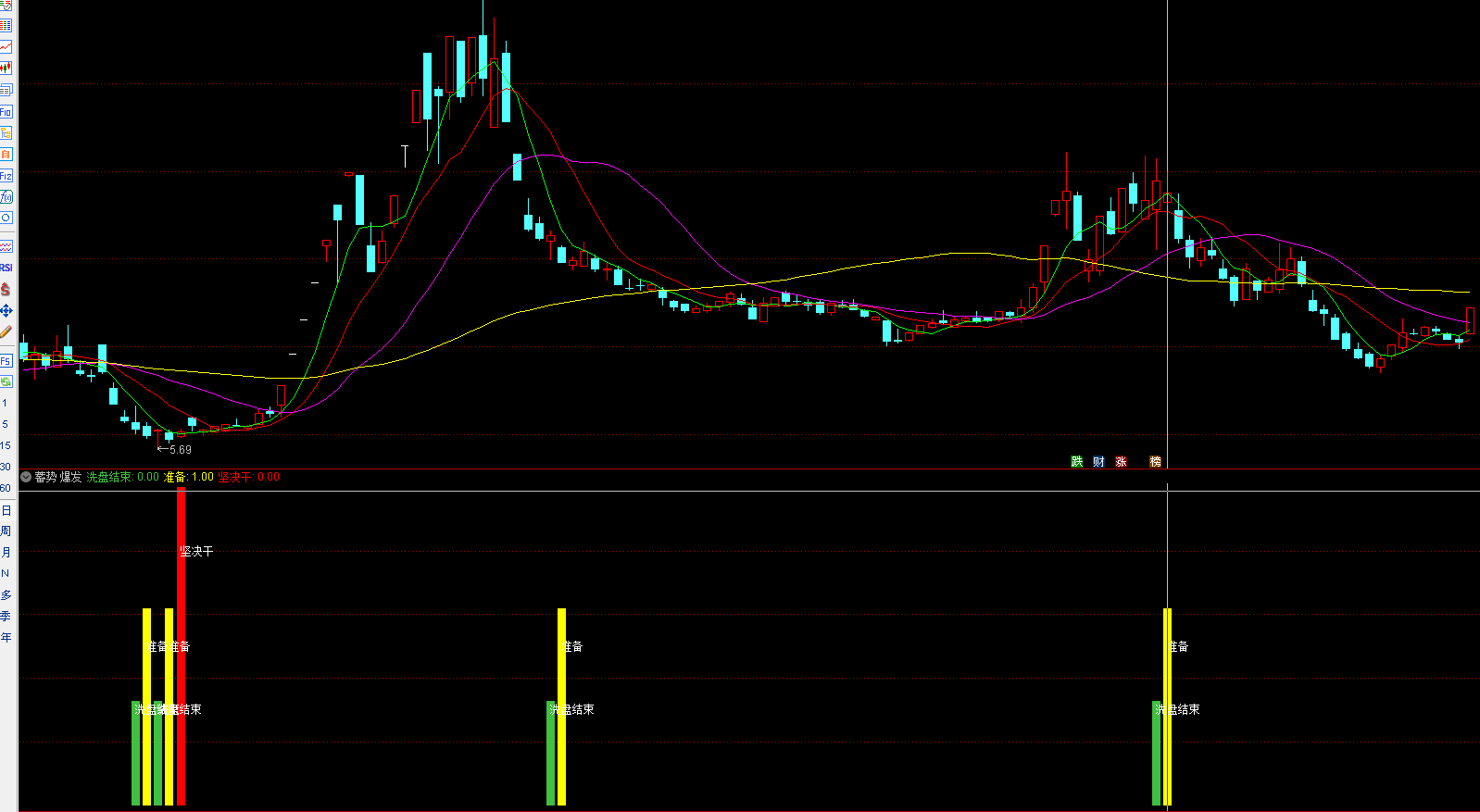Click the 财 marker badge
The image size is (1480, 812).
1098,461
